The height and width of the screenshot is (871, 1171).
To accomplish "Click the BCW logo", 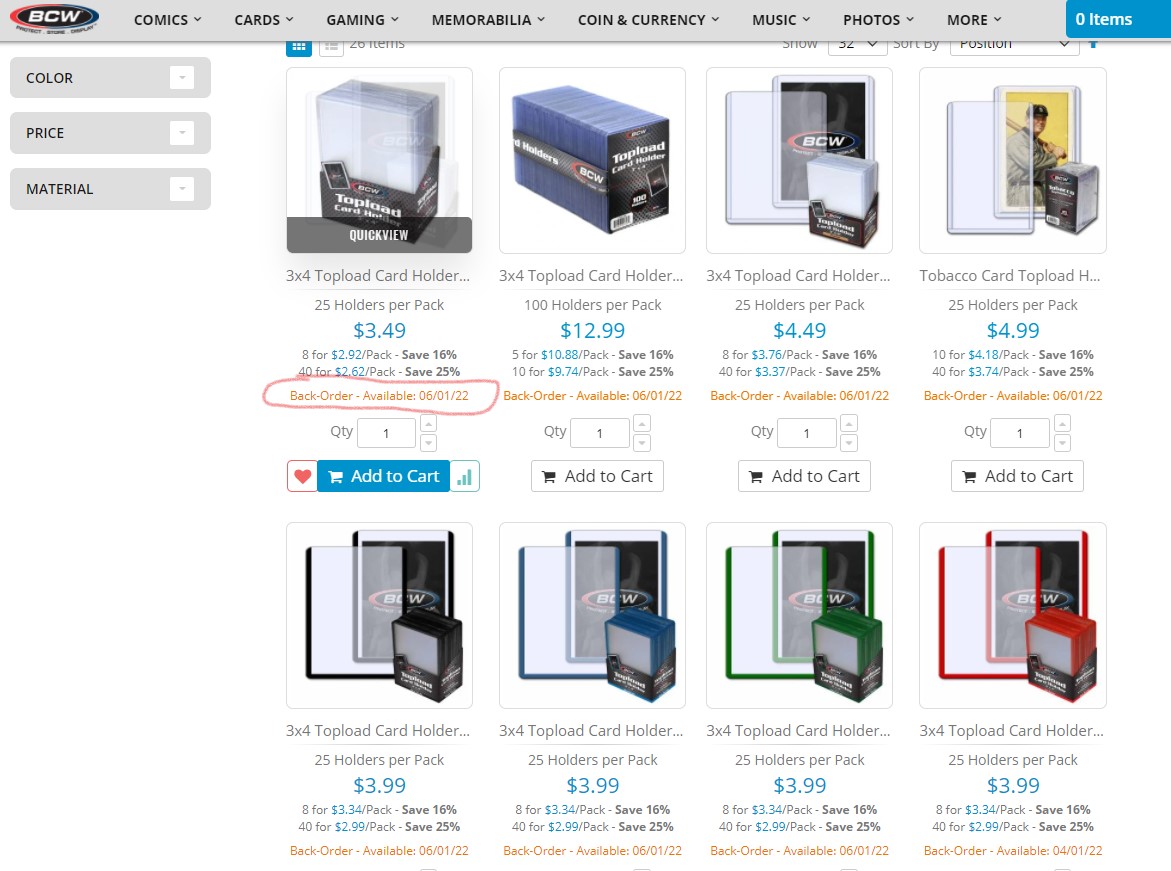I will coord(55,19).
